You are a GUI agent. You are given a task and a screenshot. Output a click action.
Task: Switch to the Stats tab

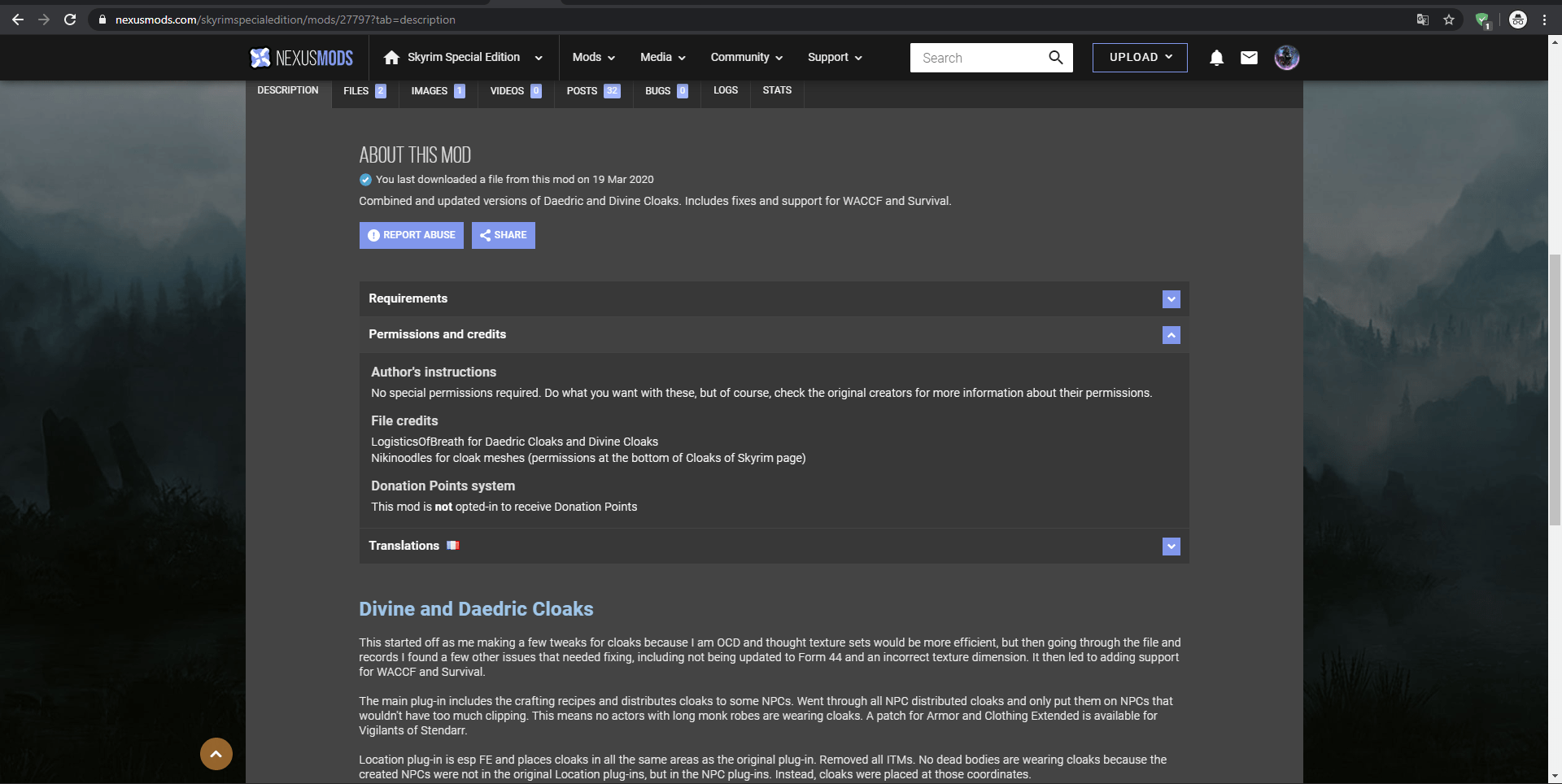[777, 90]
